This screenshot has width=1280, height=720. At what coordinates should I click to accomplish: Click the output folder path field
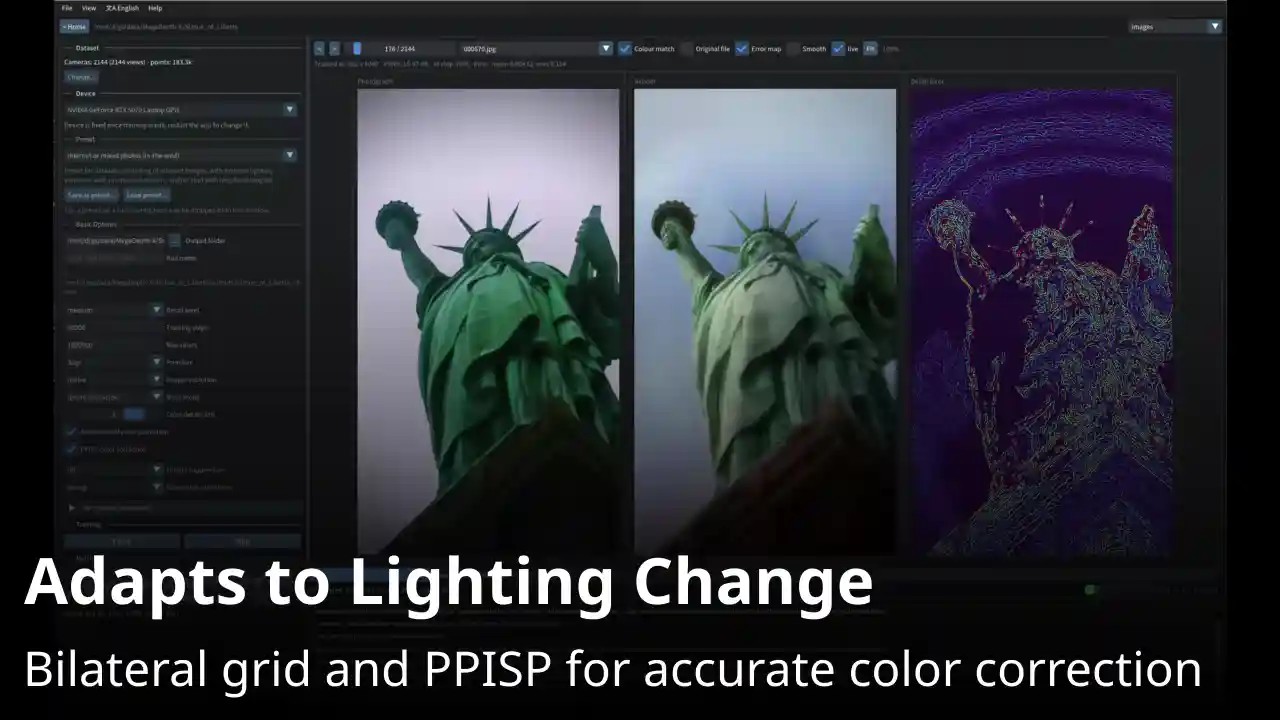(x=114, y=241)
